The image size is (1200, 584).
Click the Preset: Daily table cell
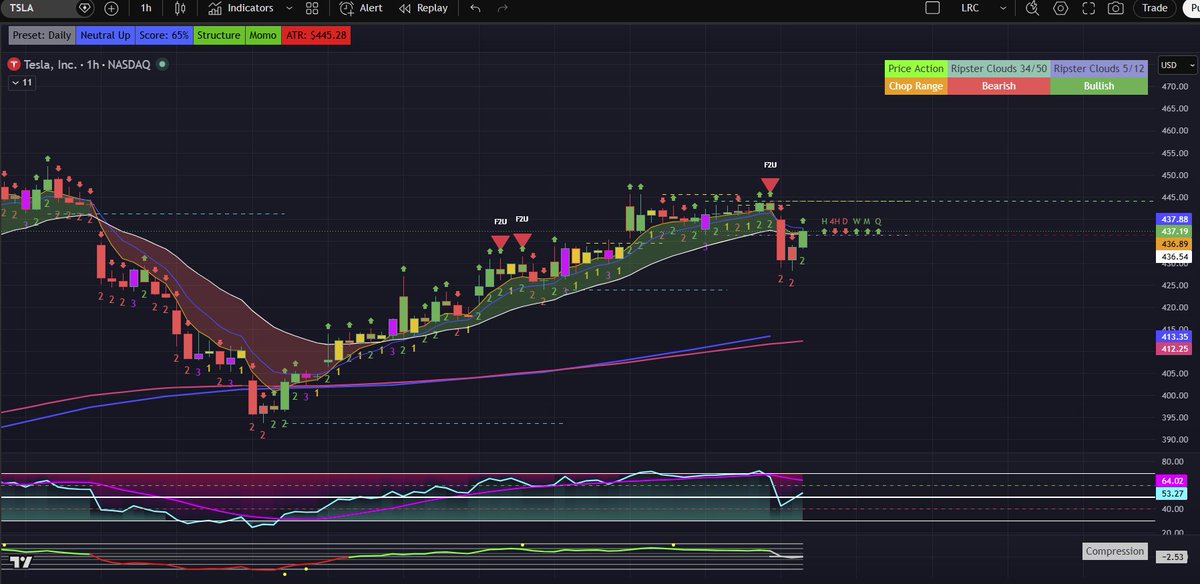click(x=41, y=35)
